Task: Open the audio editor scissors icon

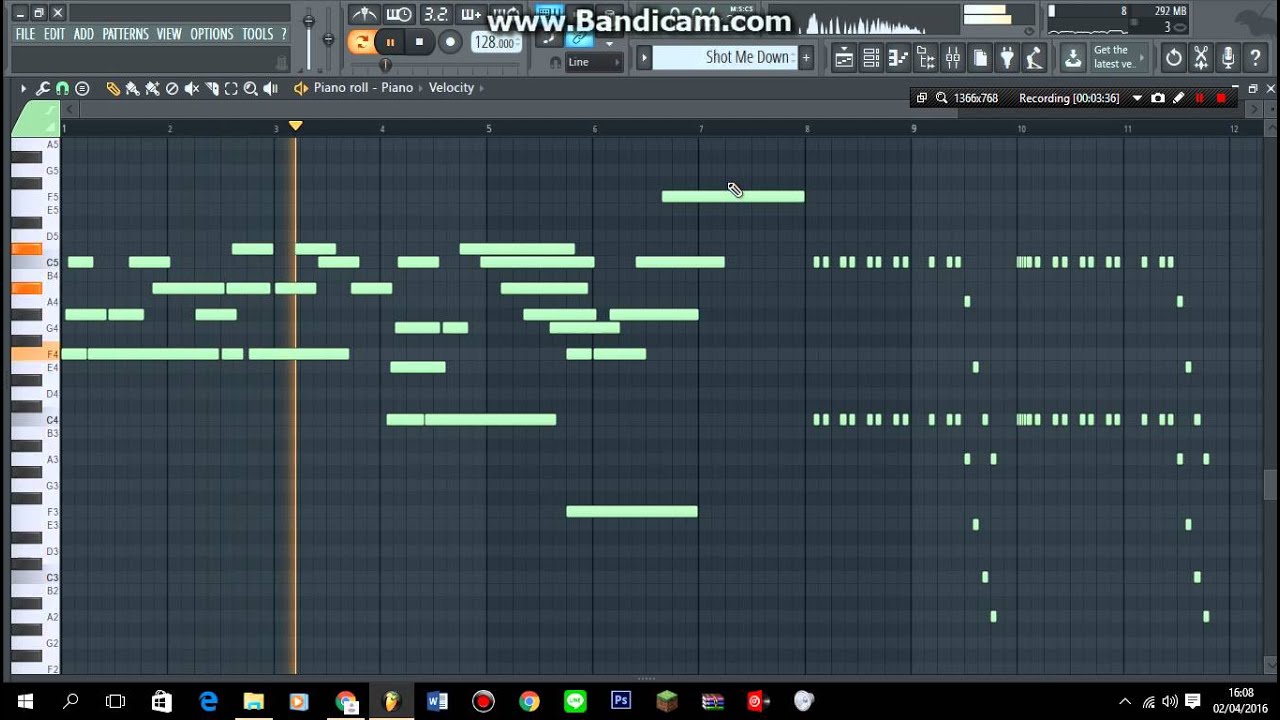Action: tap(1201, 58)
